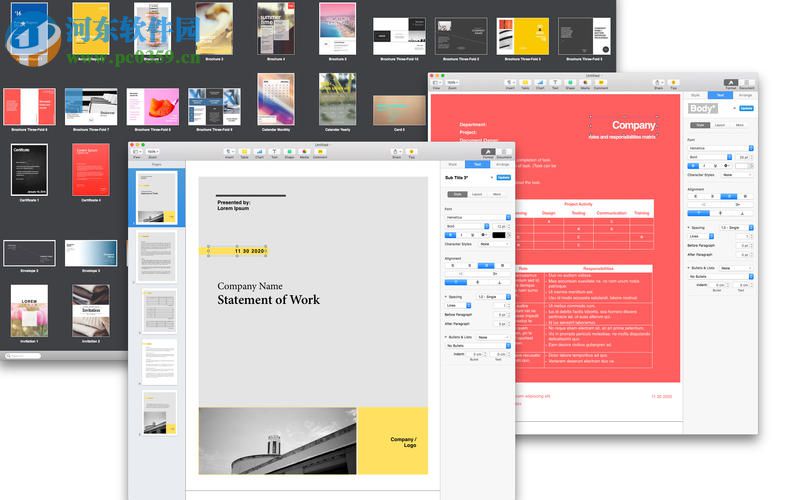
Task: Click Format brush icon in Statement of Work window
Action: point(488,152)
